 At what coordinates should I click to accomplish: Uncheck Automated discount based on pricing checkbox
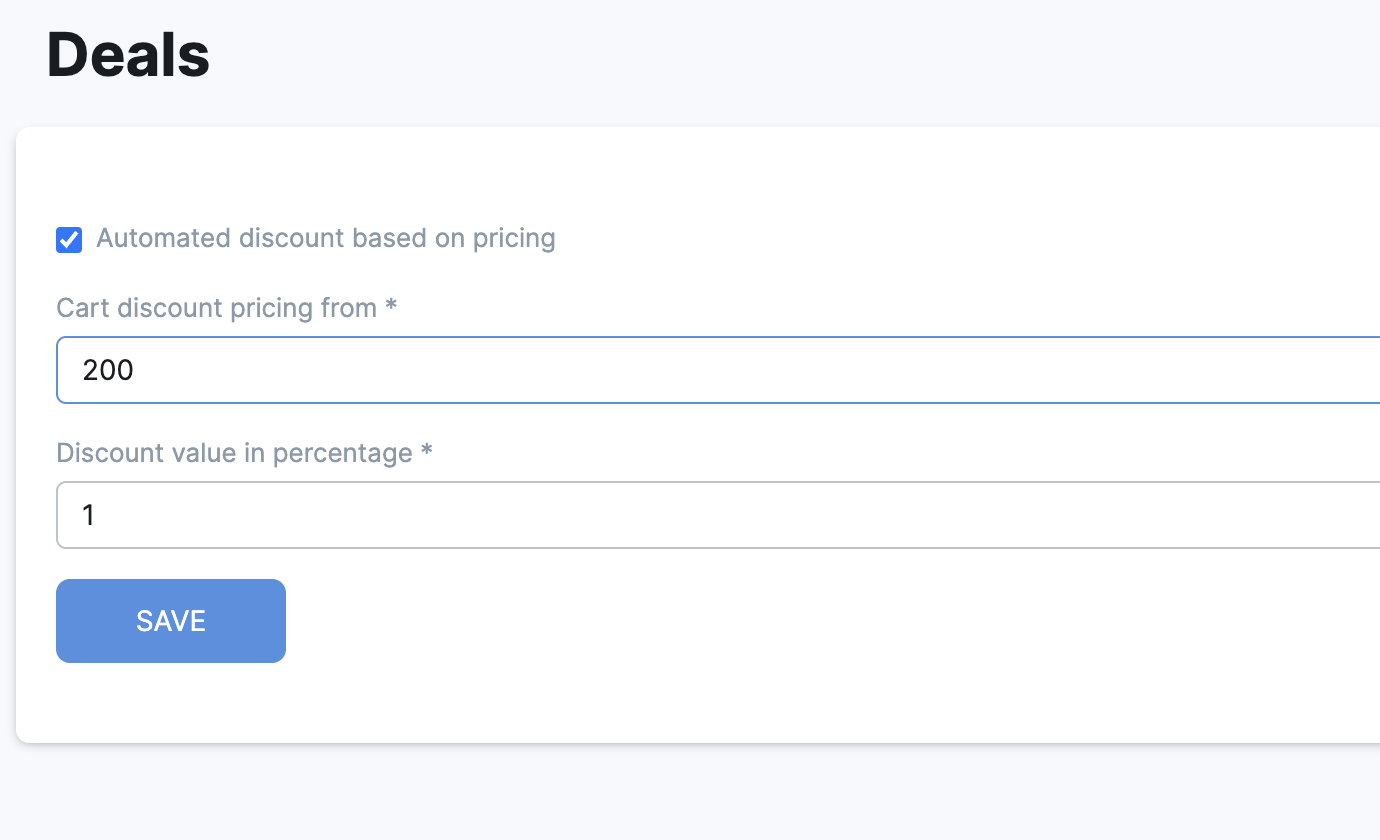pos(69,240)
